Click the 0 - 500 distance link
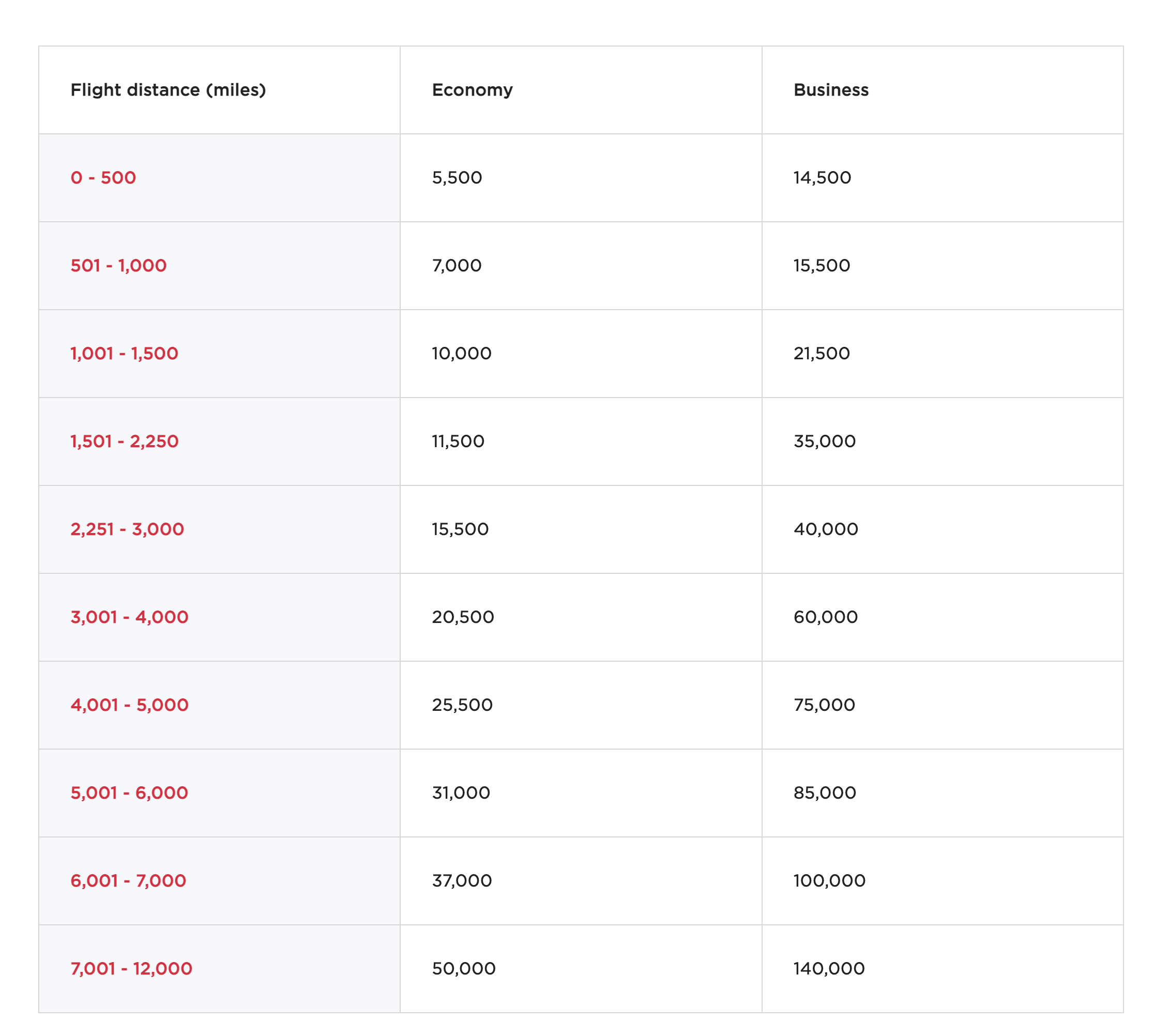Viewport: 1154px width, 1036px height. [x=103, y=178]
